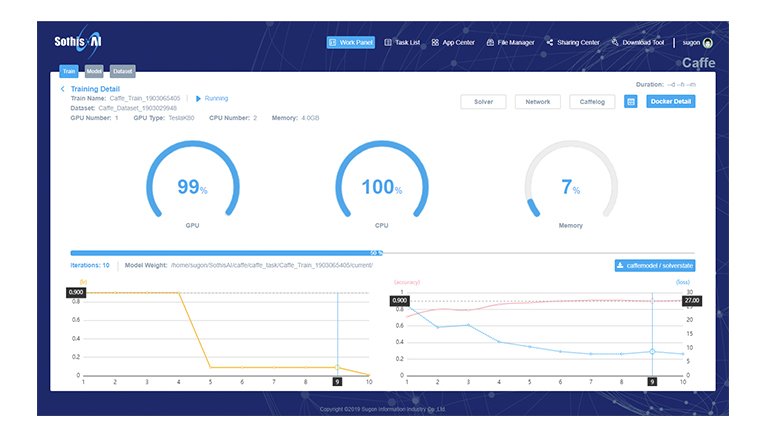Open the Work Panel menu item
This screenshot has width=768, height=432.
pyautogui.click(x=350, y=43)
